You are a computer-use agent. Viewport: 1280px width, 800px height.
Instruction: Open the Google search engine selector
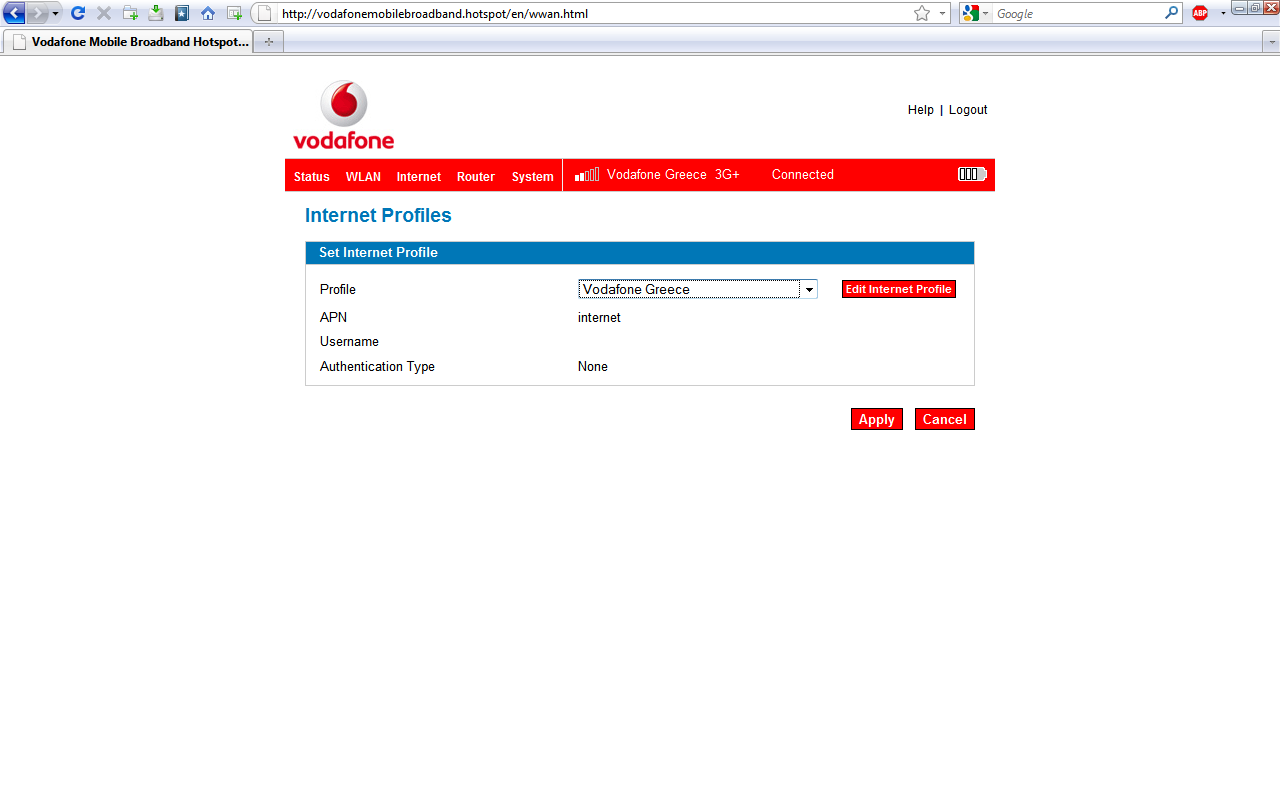976,14
